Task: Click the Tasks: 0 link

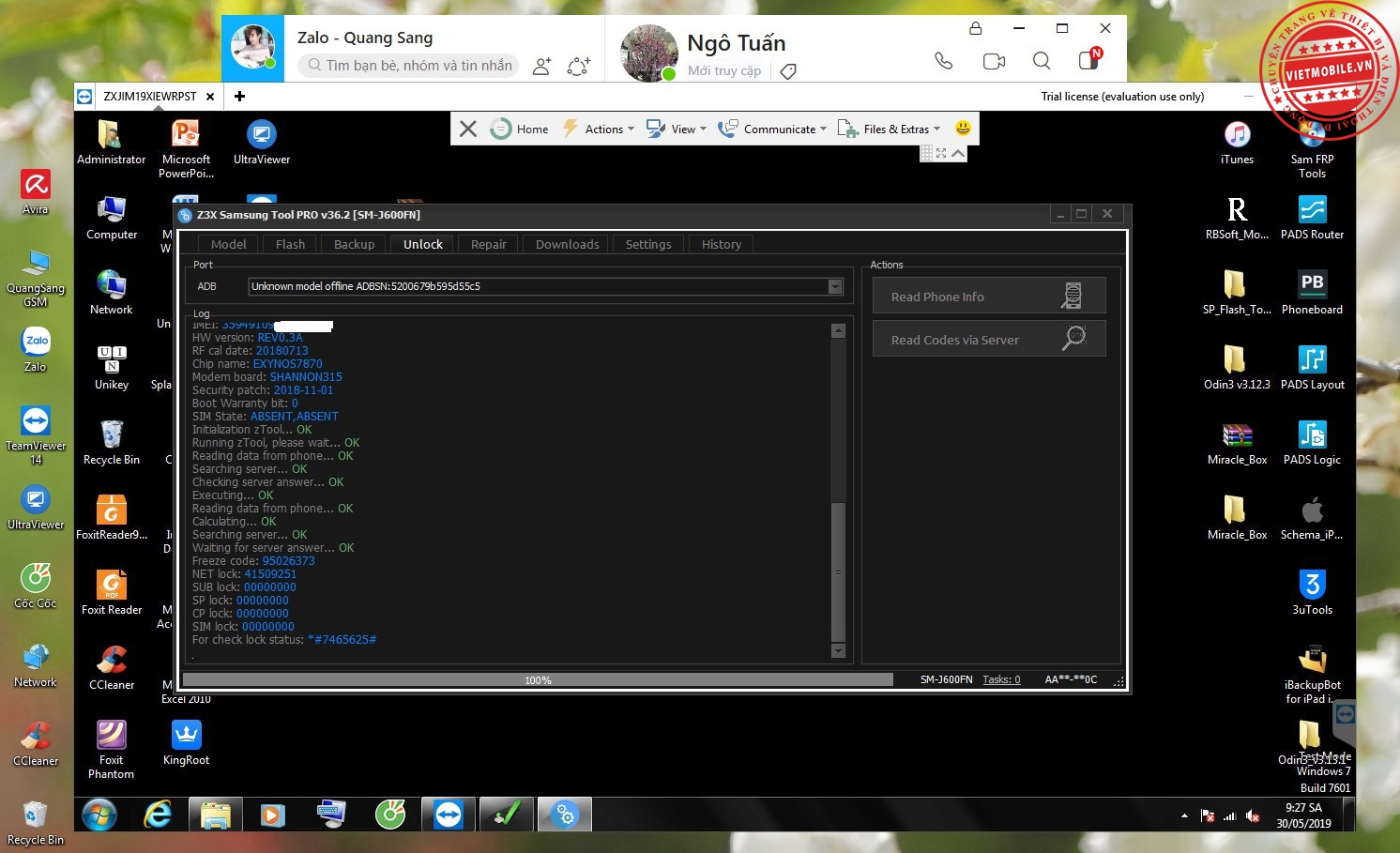Action: 1001,679
